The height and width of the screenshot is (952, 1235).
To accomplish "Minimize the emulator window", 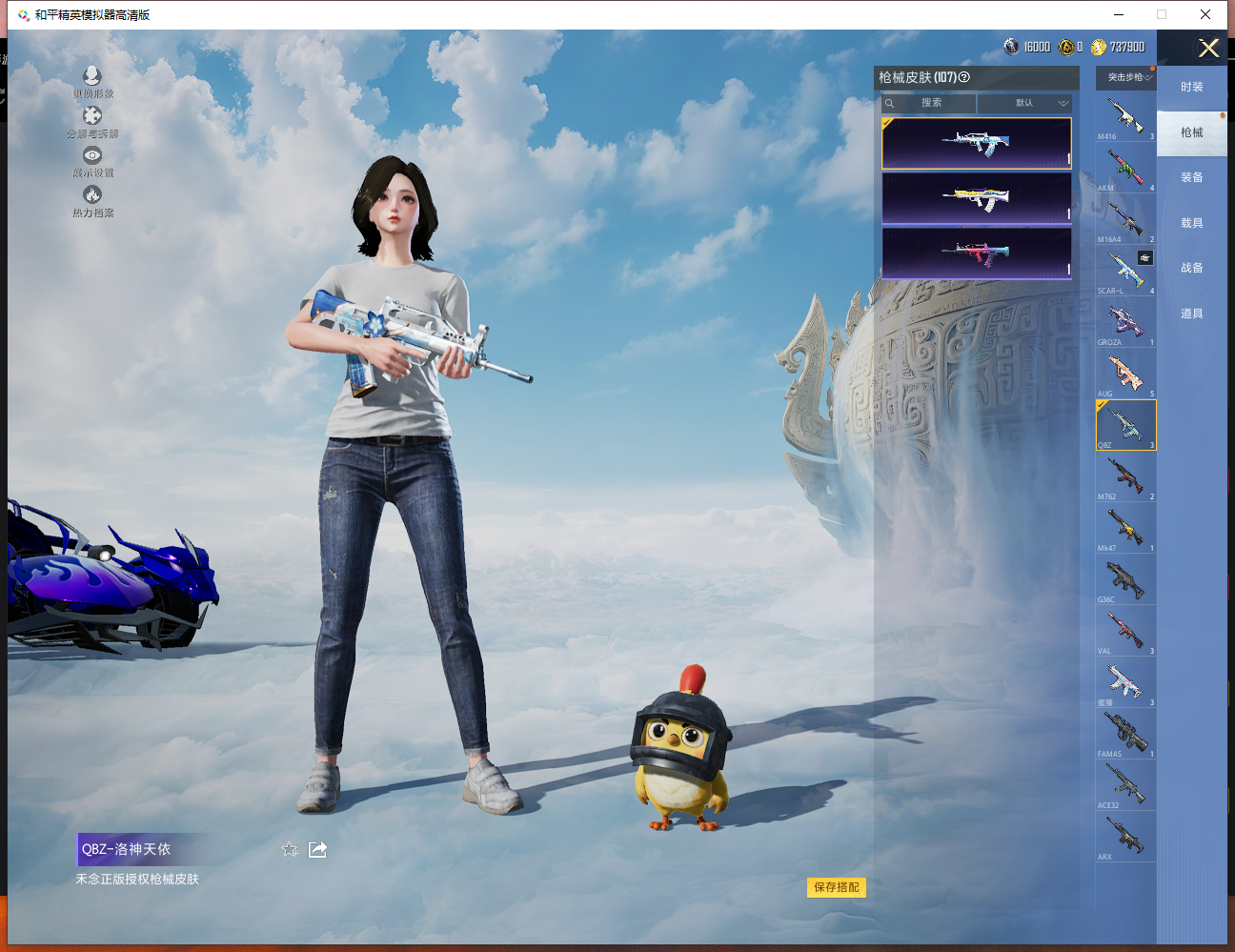I will coord(1119,14).
